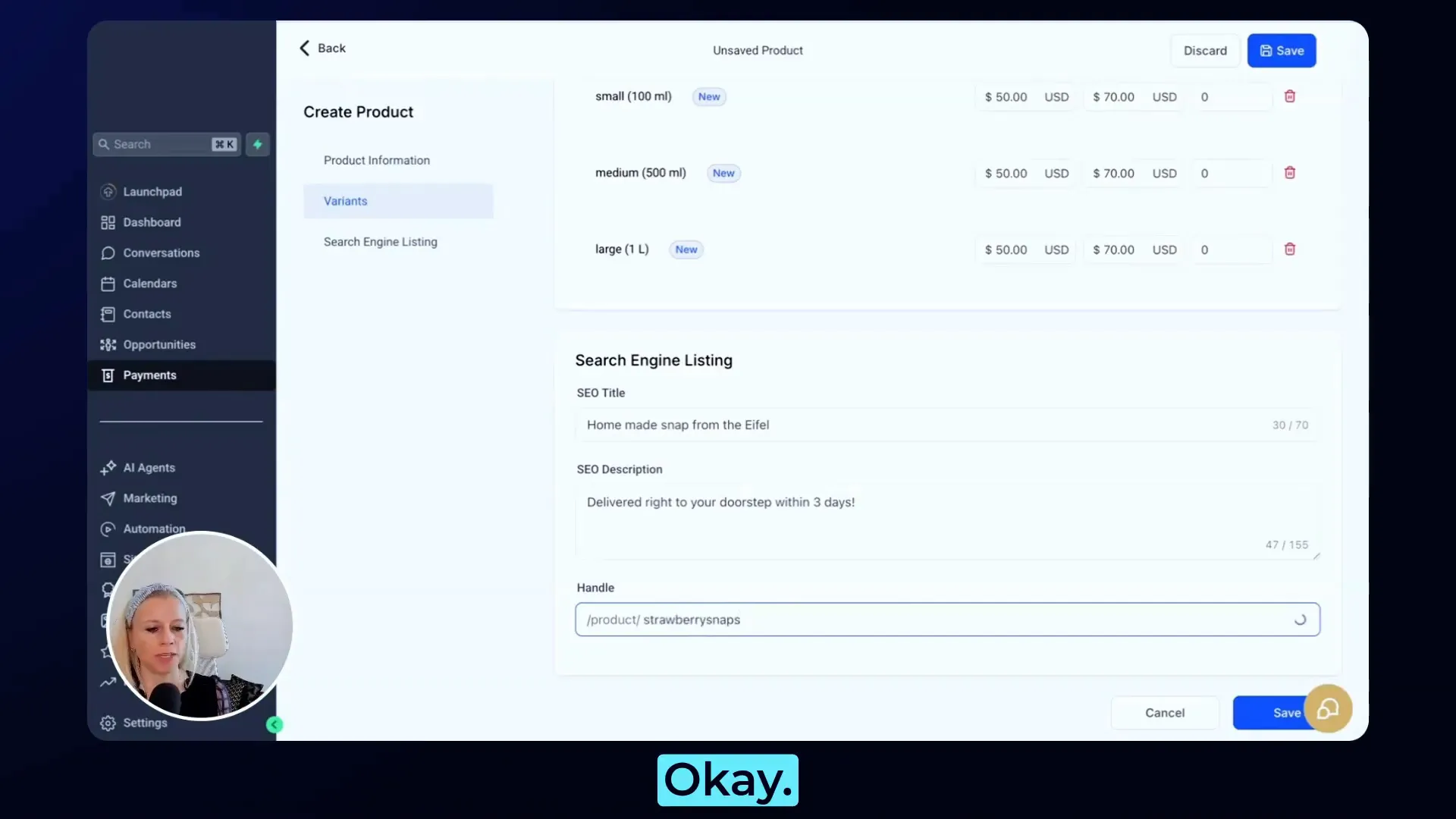Click the reporting trend-line icon in sidebar

pyautogui.click(x=108, y=682)
